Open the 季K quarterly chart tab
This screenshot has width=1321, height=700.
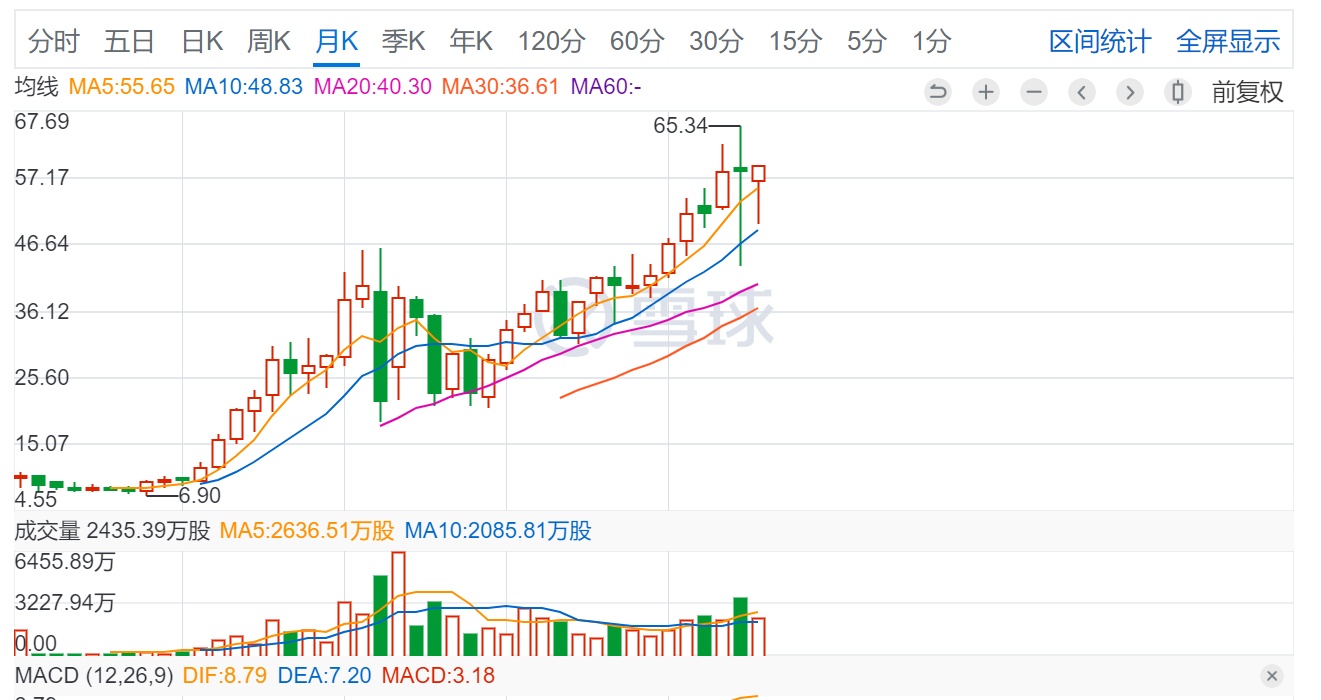point(403,42)
